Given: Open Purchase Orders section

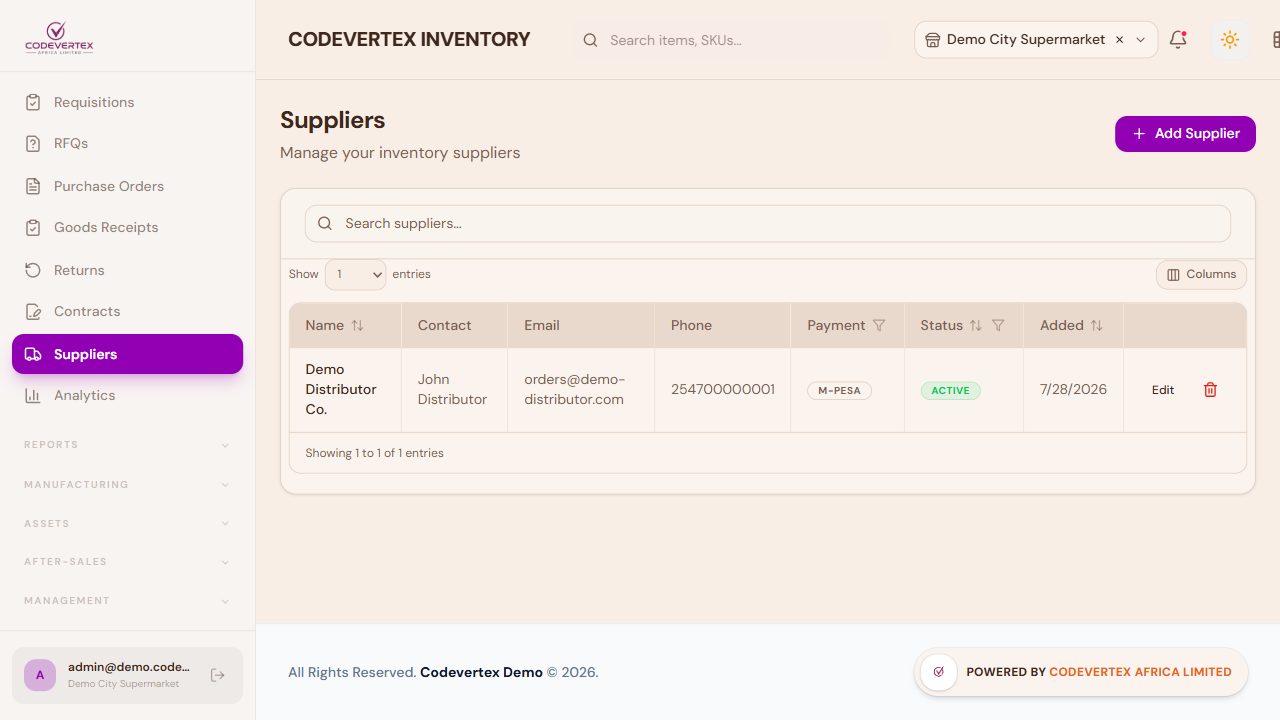Looking at the screenshot, I should point(127,186).
